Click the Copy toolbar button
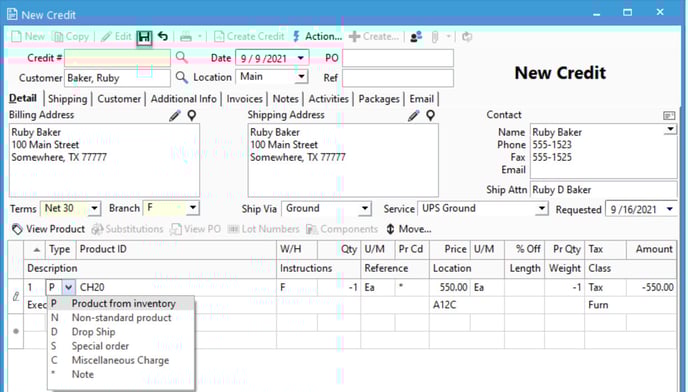 pyautogui.click(x=70, y=36)
